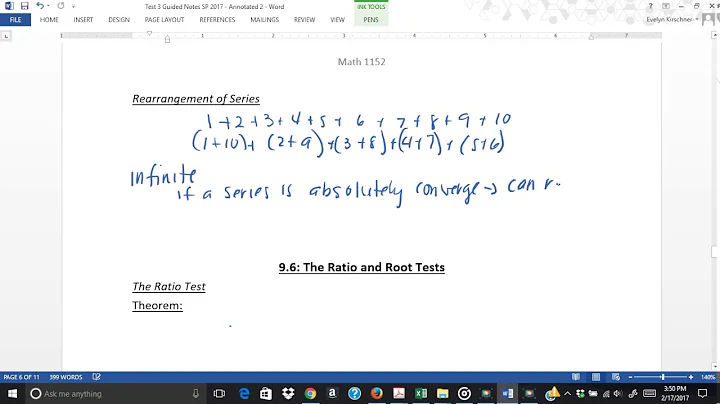Screen dimensions: 720x404
Task: Open the Windows Start menu
Action: (x=12, y=393)
